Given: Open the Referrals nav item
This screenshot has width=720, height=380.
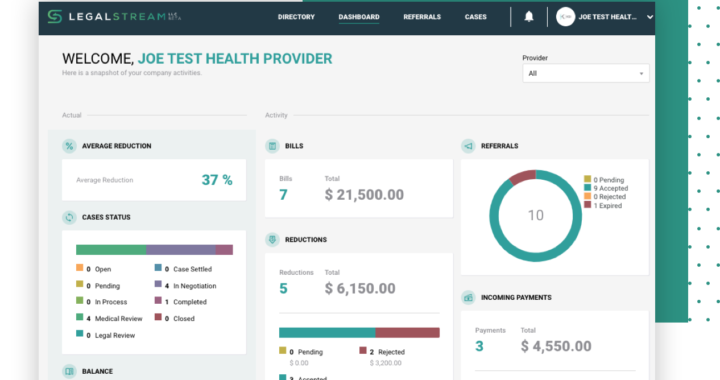Looking at the screenshot, I should tap(422, 17).
